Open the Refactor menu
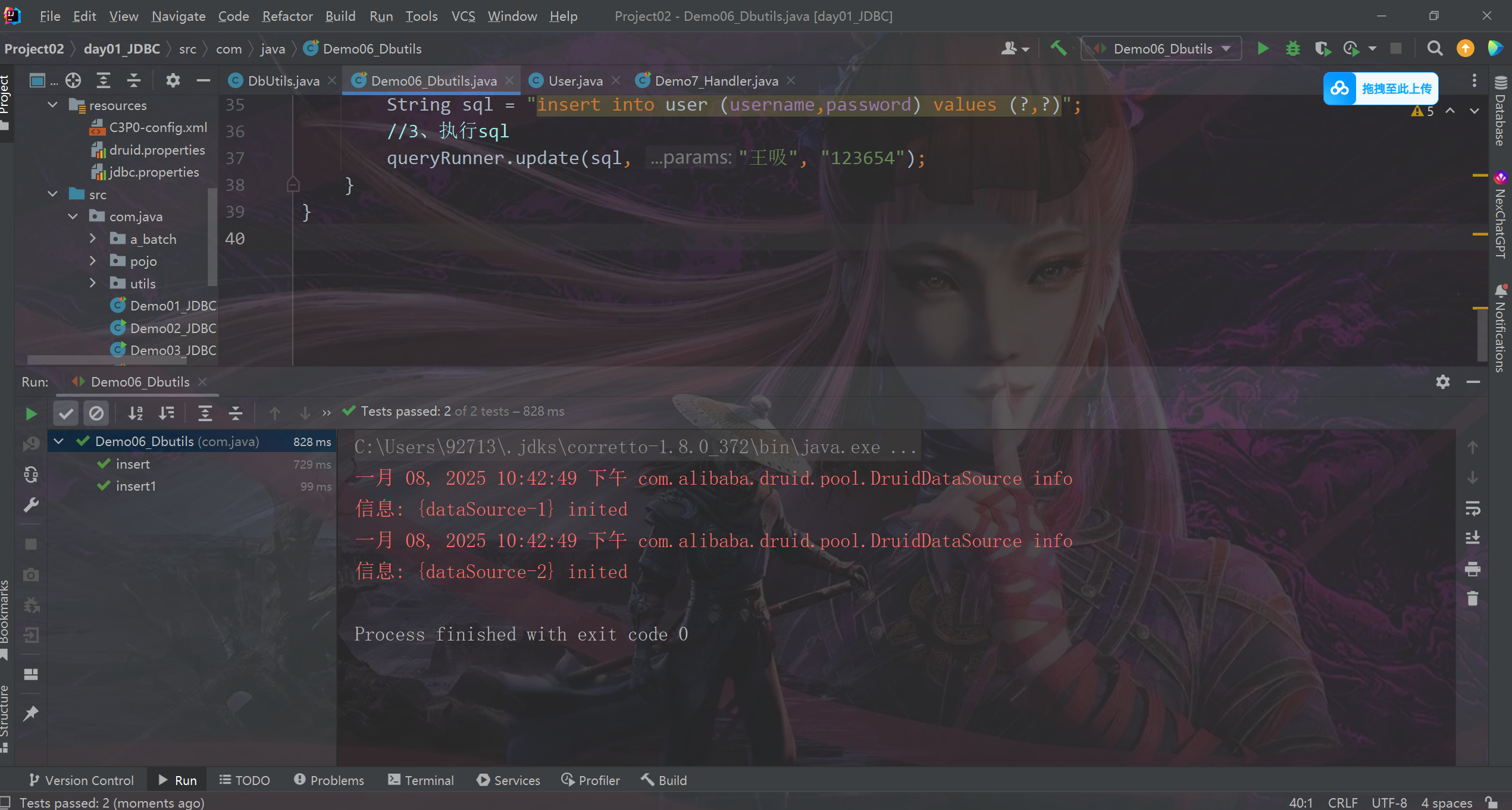This screenshot has height=810, width=1512. [x=287, y=16]
